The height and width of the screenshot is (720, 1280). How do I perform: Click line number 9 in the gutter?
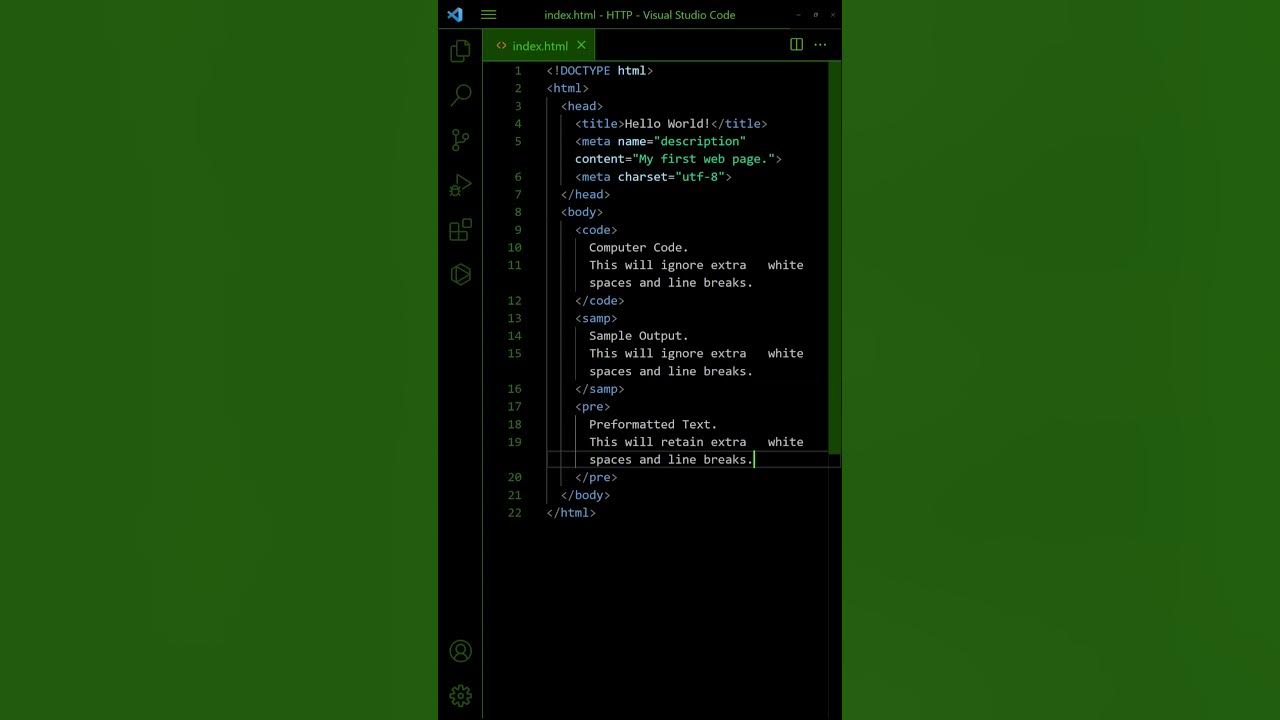517,230
